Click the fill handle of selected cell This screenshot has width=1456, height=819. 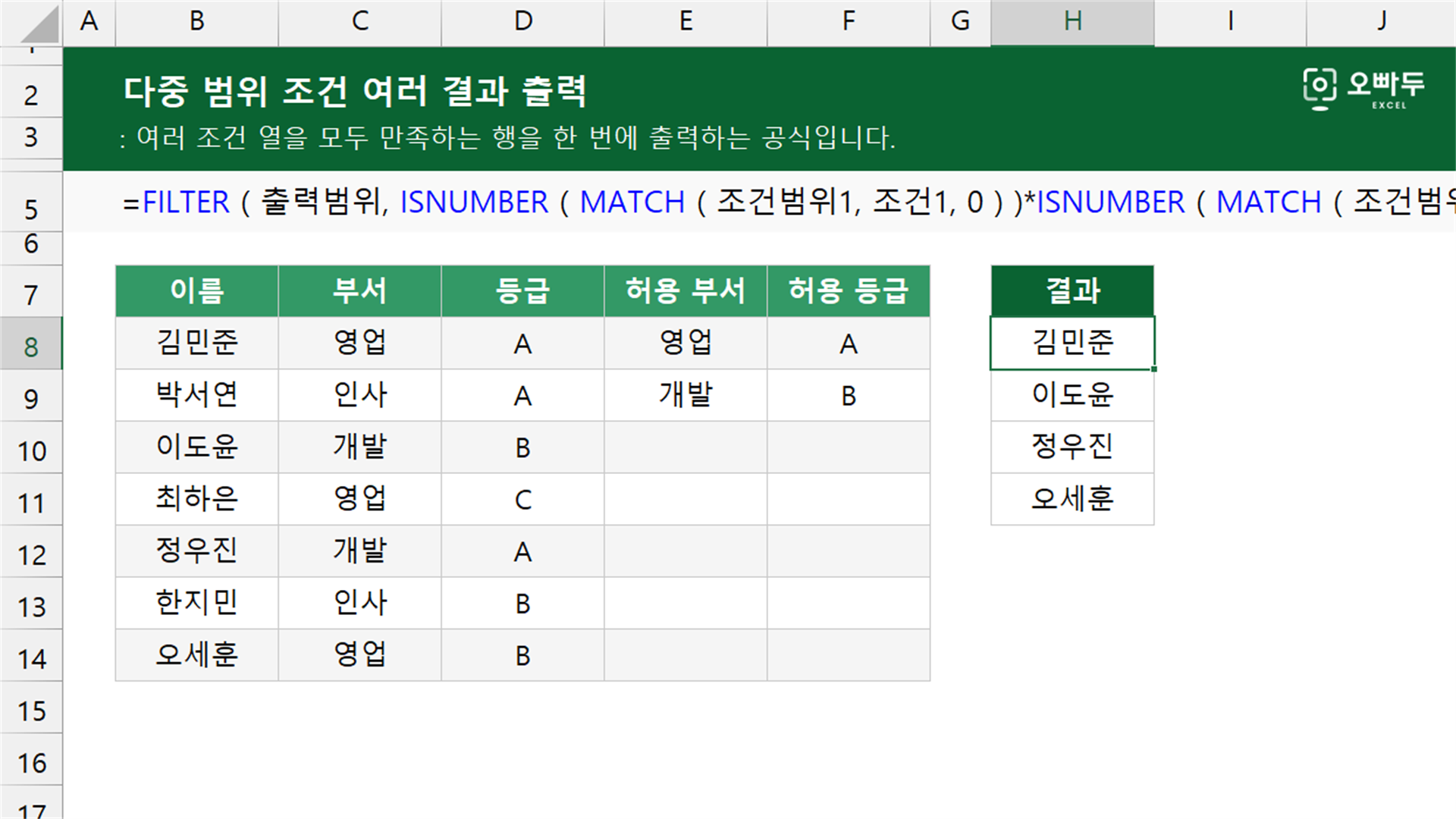[x=1154, y=369]
